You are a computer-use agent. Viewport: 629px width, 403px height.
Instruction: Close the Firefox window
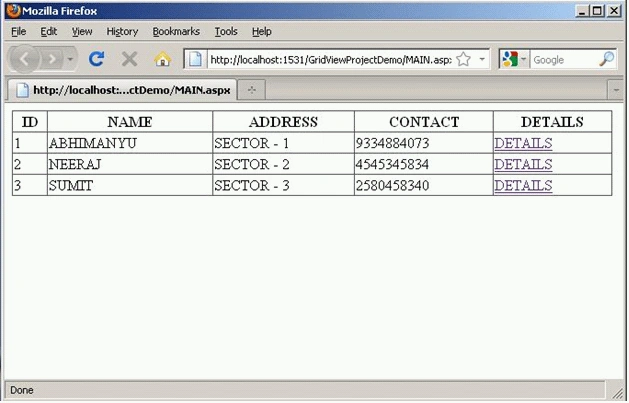614,11
